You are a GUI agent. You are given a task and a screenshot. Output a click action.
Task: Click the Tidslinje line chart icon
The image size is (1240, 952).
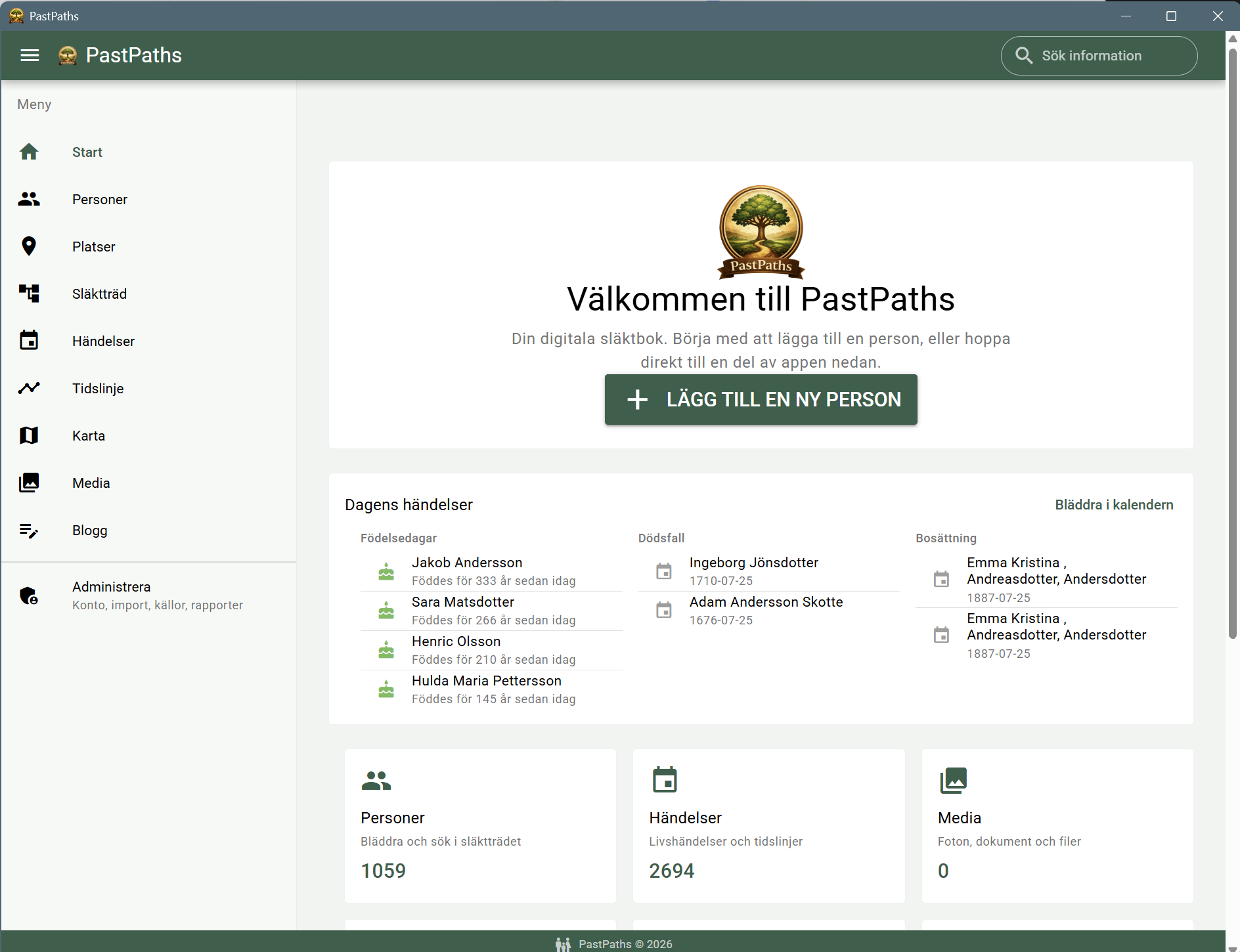pos(29,389)
